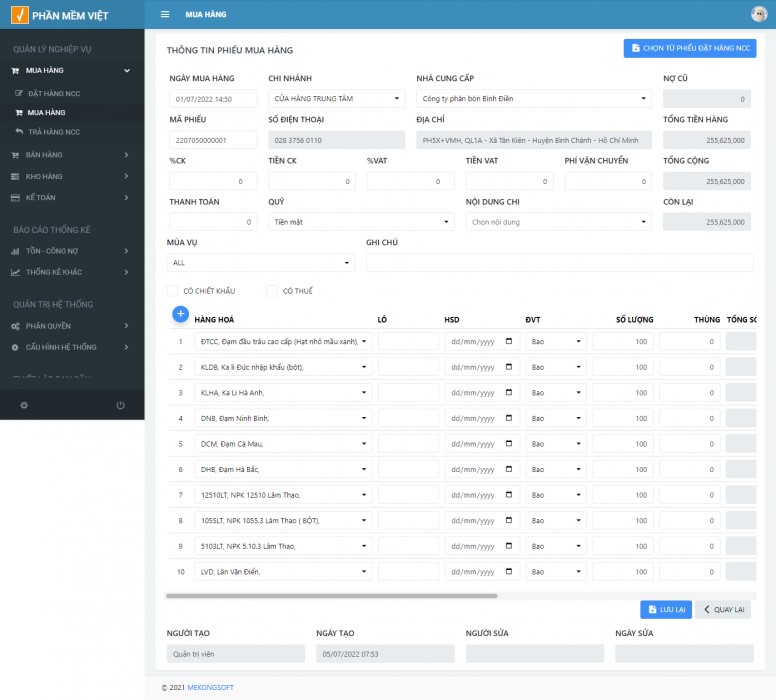Click the power logout icon in sidebar
Screen dimensions: 776x700
point(120,405)
